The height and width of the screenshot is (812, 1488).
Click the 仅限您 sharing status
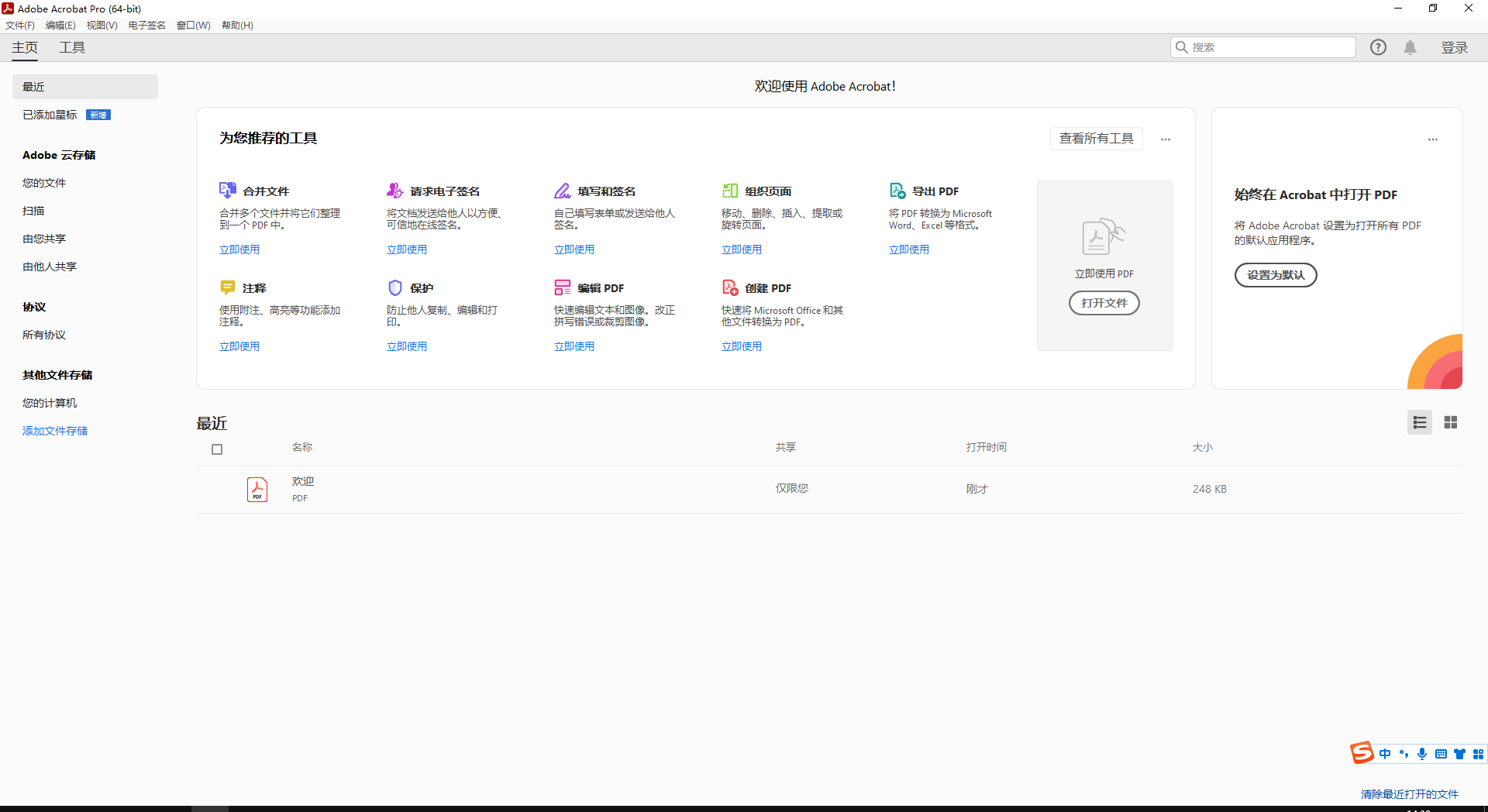click(792, 488)
